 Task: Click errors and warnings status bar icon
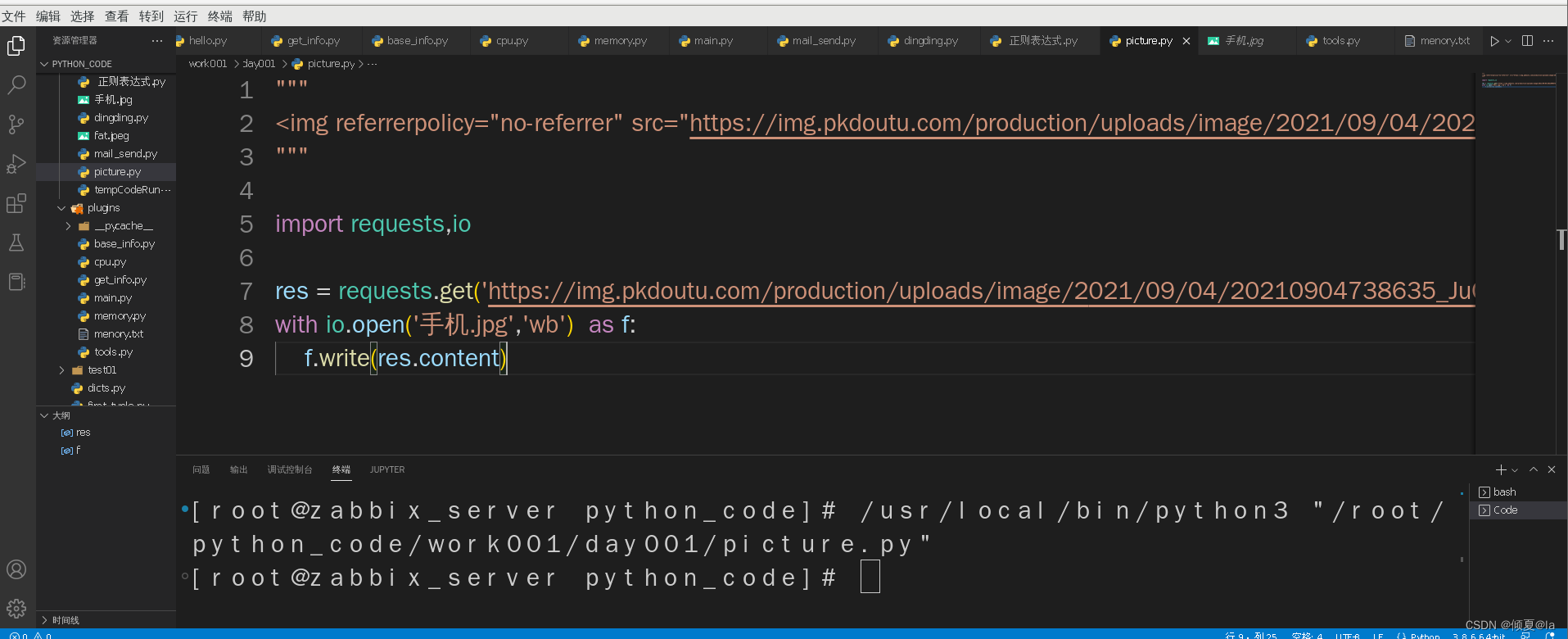(x=30, y=635)
